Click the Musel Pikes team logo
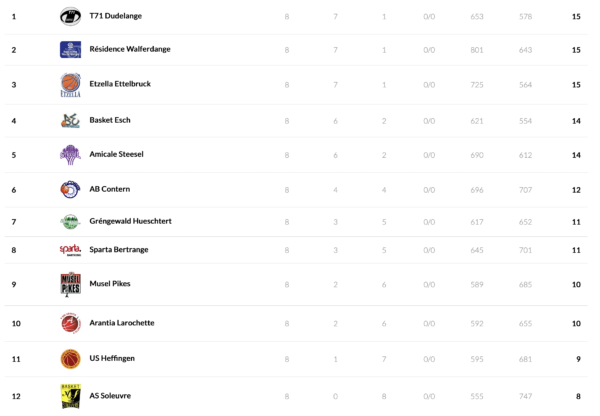 pyautogui.click(x=70, y=284)
